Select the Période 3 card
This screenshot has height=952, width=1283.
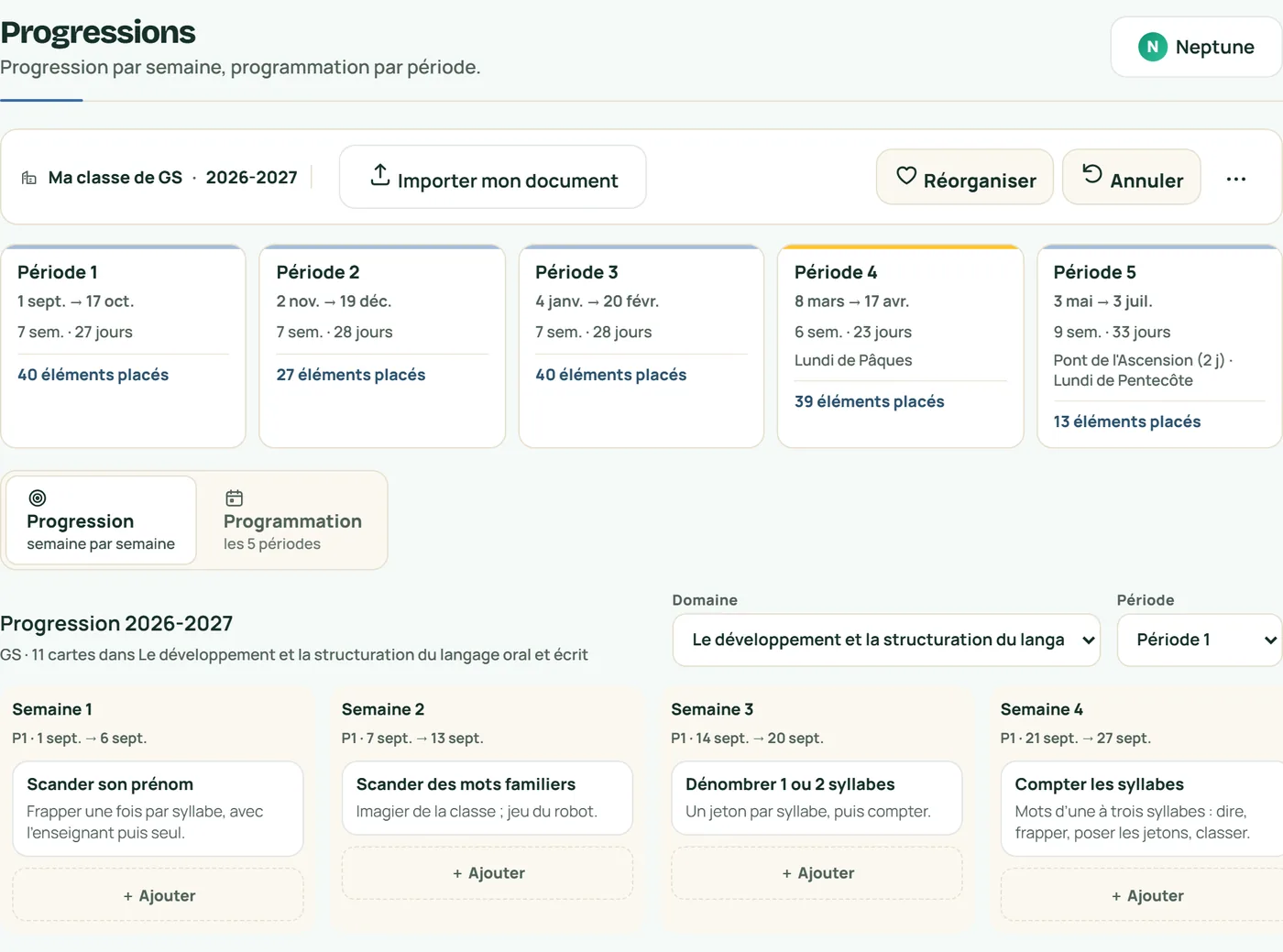click(641, 346)
